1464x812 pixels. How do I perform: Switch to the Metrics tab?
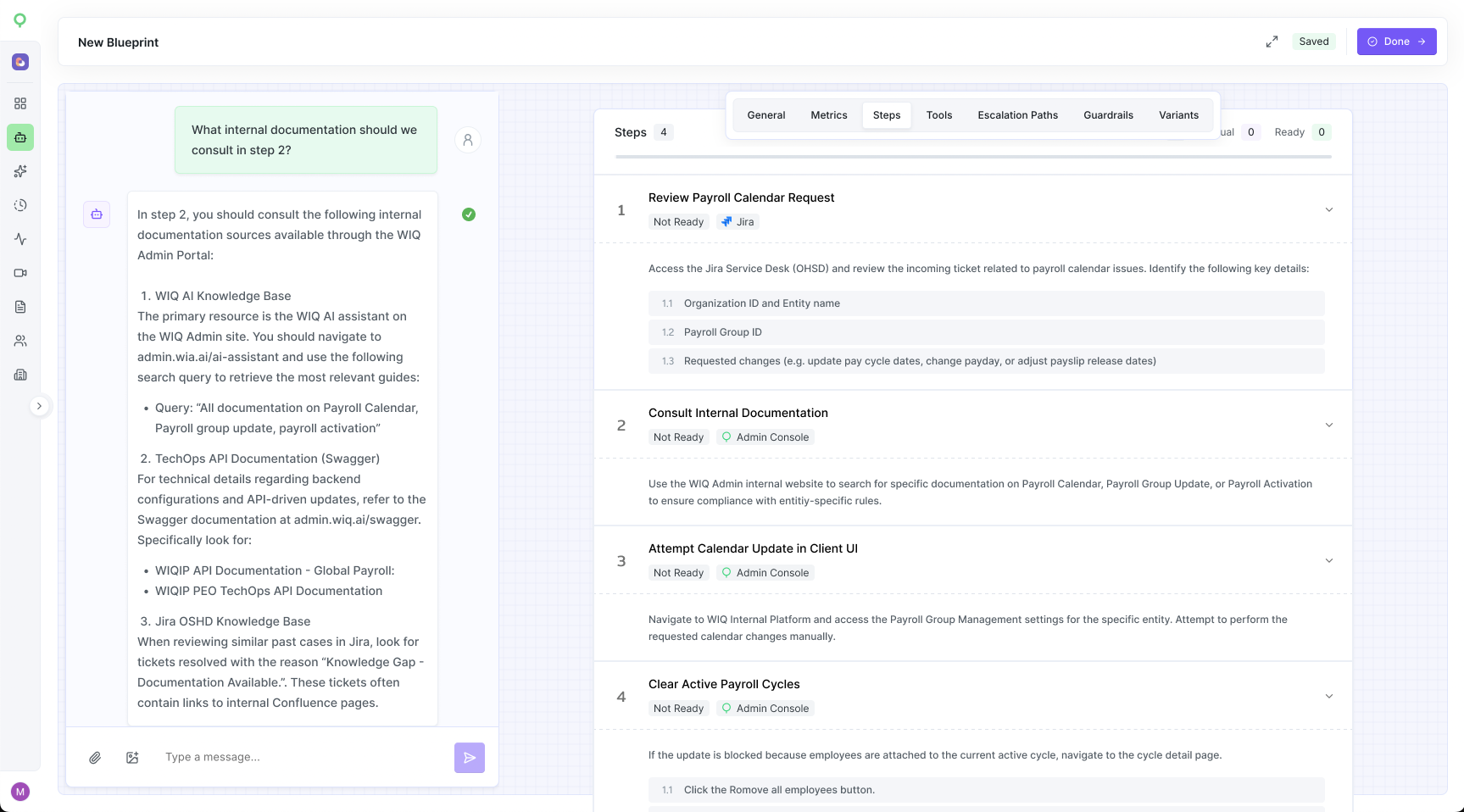pyautogui.click(x=829, y=115)
